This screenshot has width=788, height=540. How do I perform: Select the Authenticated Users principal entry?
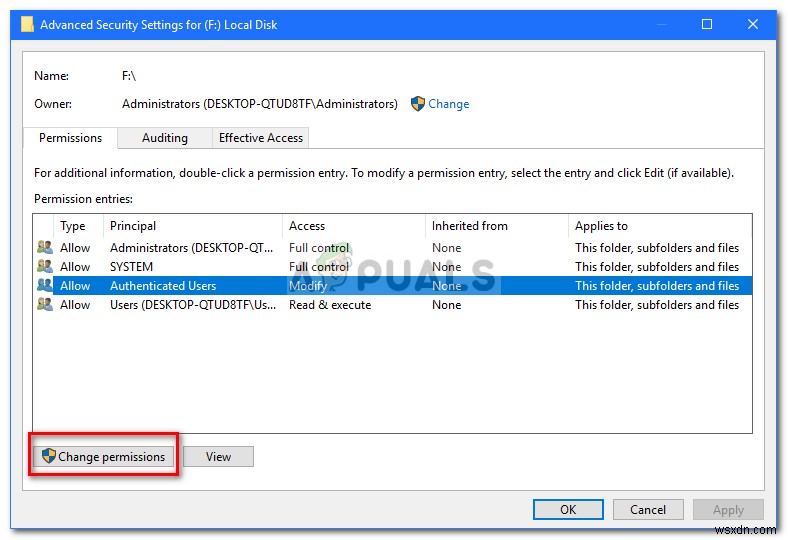[163, 286]
